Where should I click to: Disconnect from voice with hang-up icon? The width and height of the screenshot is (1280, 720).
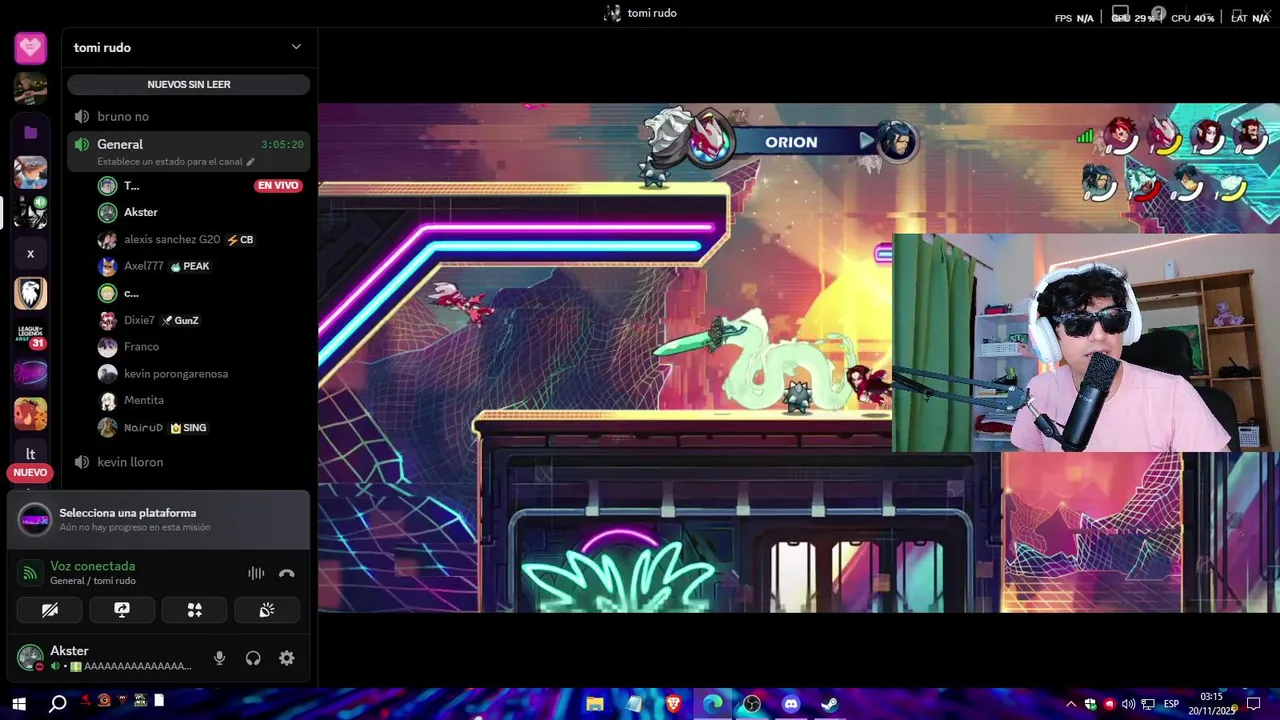[287, 573]
